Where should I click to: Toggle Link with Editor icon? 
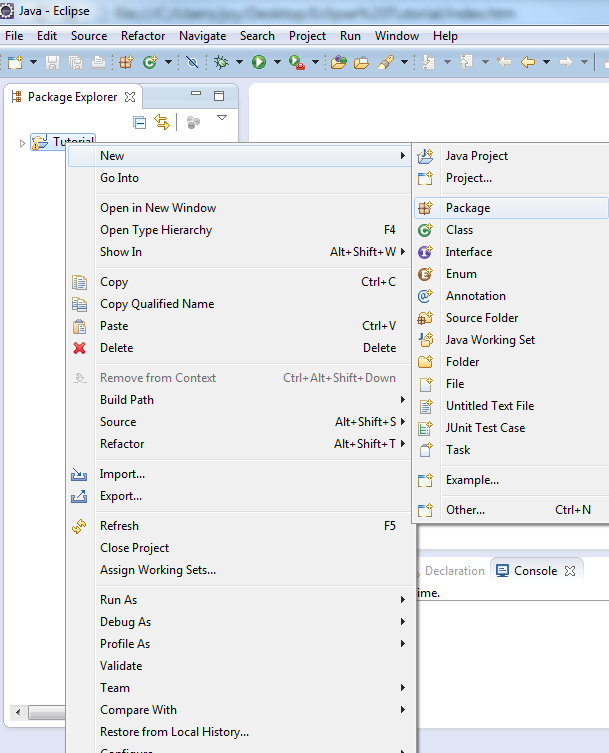(162, 122)
